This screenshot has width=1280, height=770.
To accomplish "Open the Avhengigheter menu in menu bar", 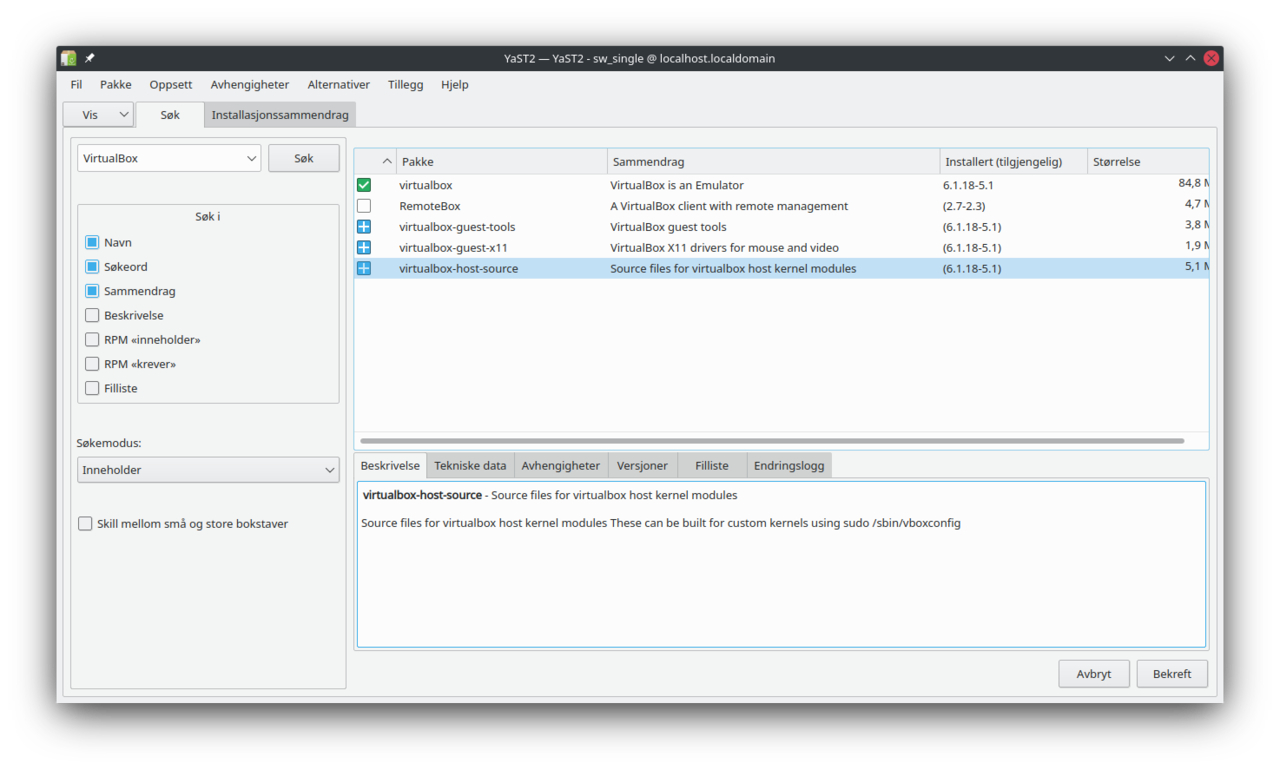I will [249, 85].
